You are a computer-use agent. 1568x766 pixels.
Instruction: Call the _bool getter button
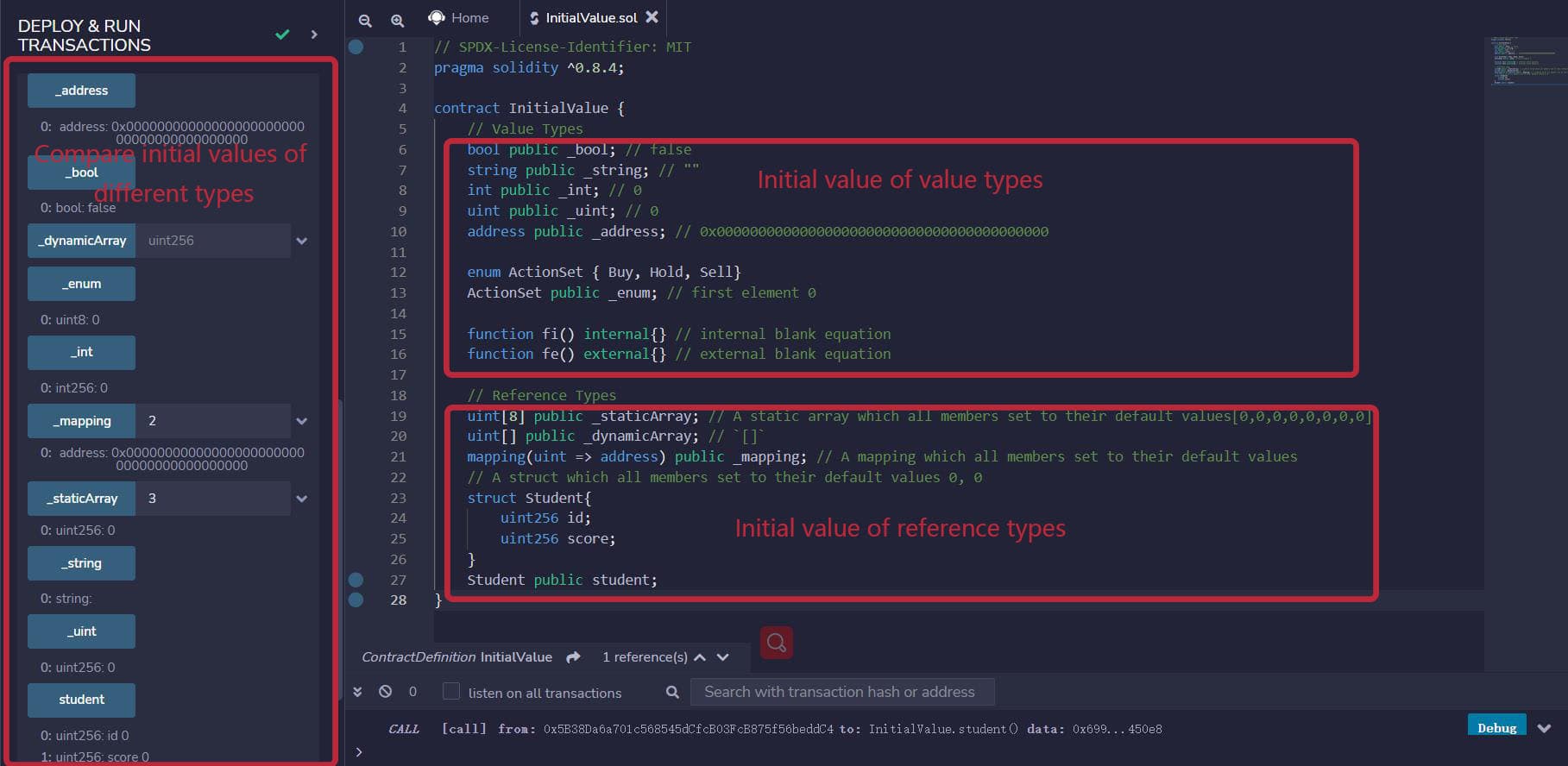(81, 173)
